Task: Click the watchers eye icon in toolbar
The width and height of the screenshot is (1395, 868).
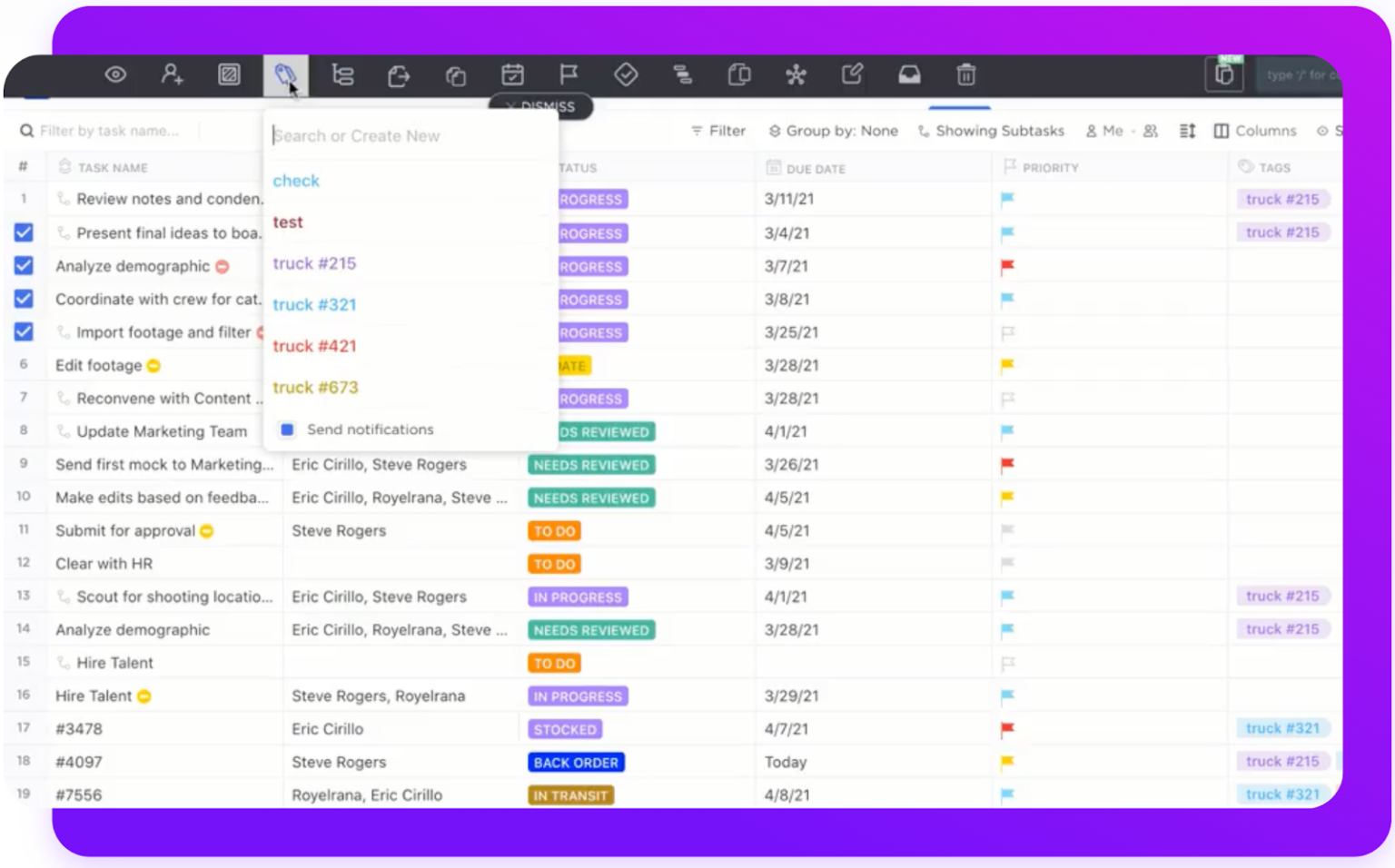Action: pyautogui.click(x=115, y=74)
